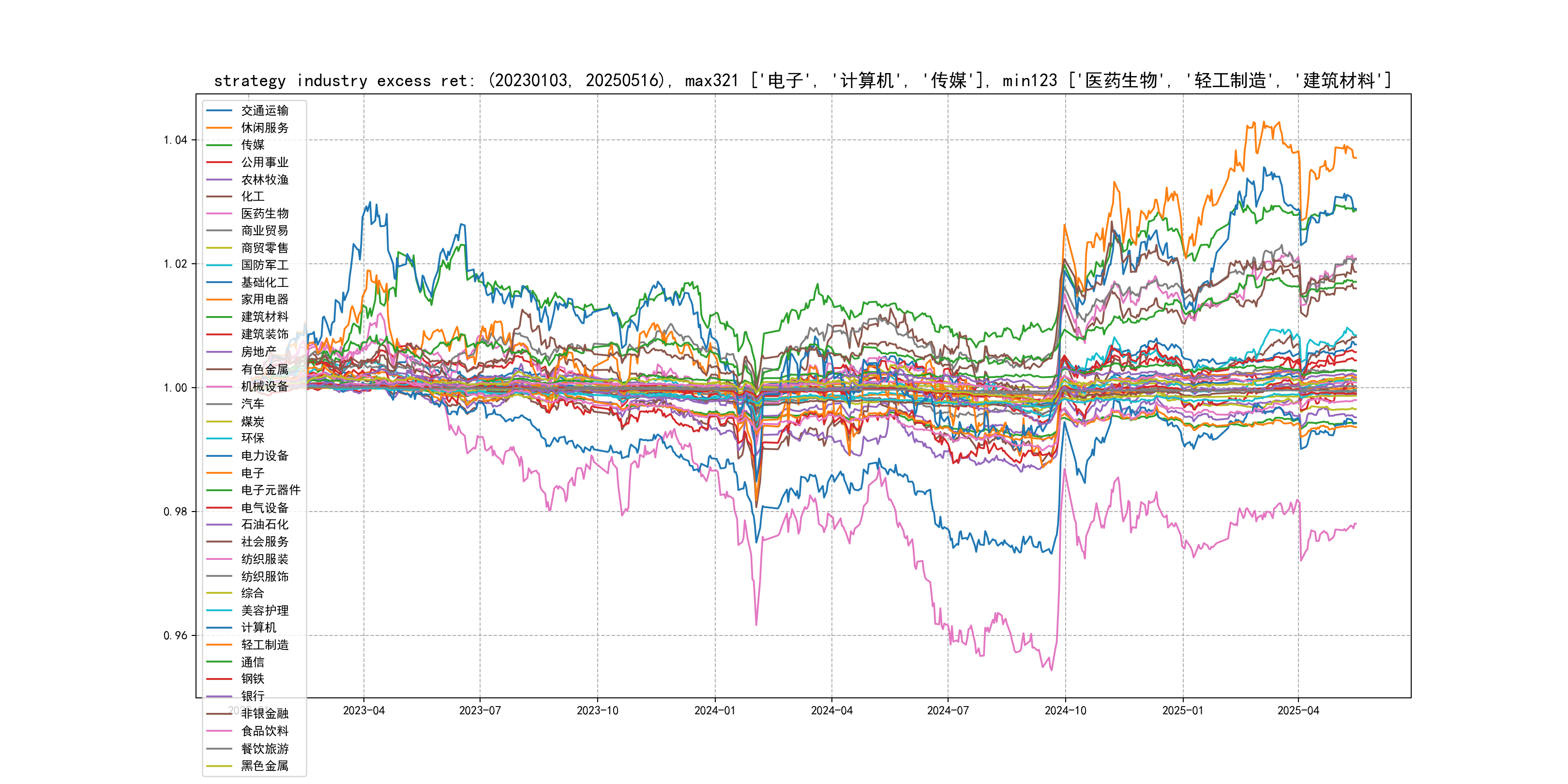Image resolution: width=1568 pixels, height=784 pixels.
Task: Click the 电子元器件 legend entry
Action: [270, 490]
